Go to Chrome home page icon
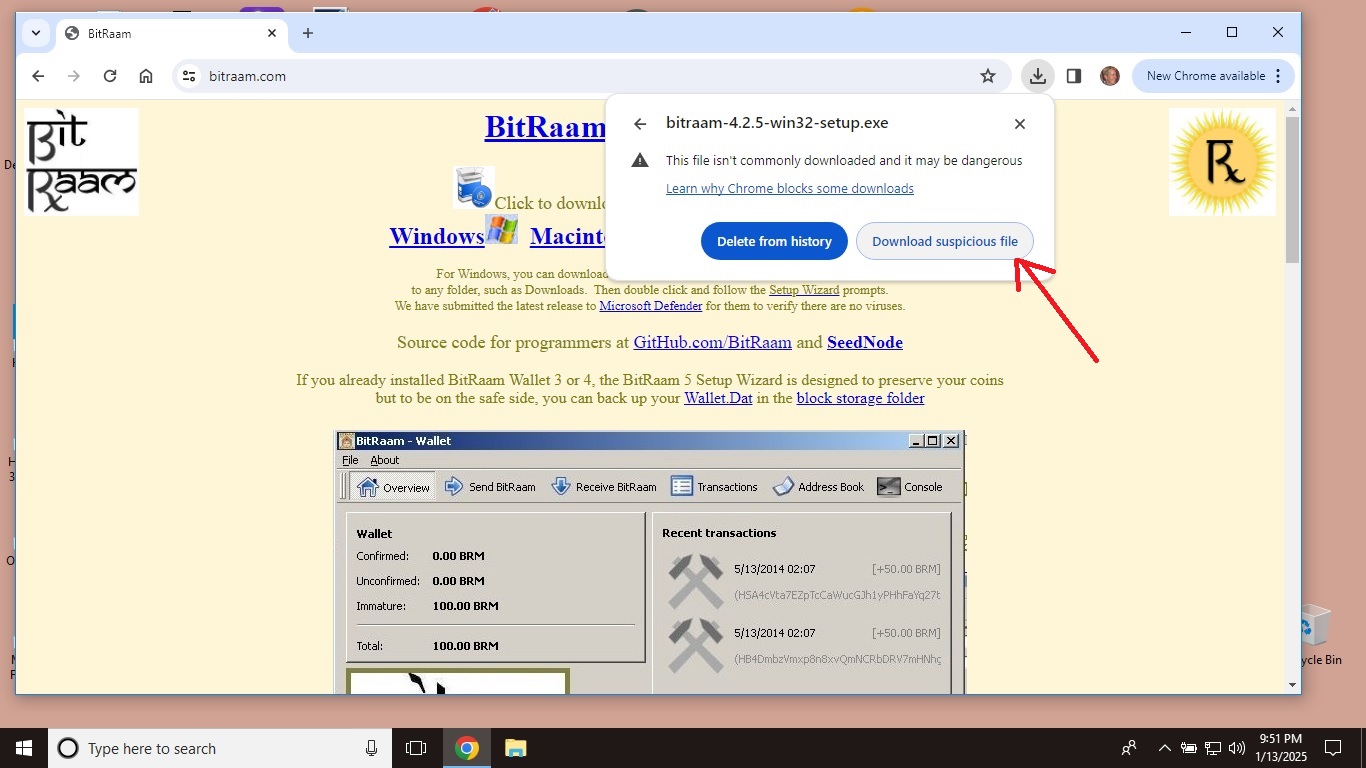The height and width of the screenshot is (768, 1366). click(x=146, y=76)
